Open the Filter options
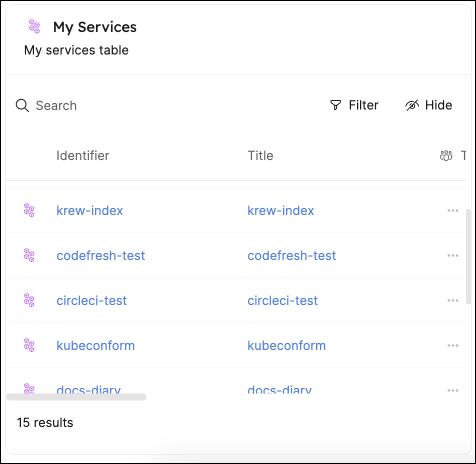 pos(354,105)
